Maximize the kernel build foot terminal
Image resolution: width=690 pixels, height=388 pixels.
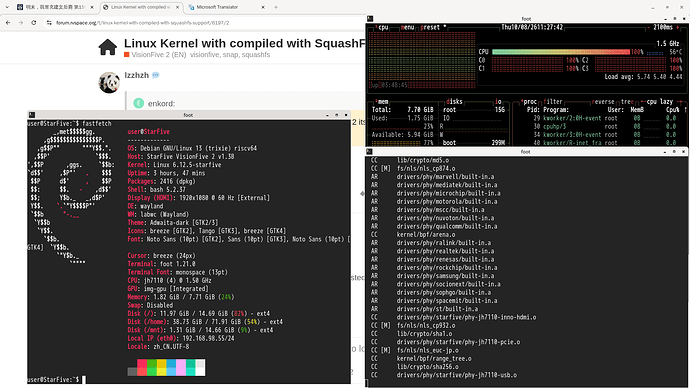point(674,151)
